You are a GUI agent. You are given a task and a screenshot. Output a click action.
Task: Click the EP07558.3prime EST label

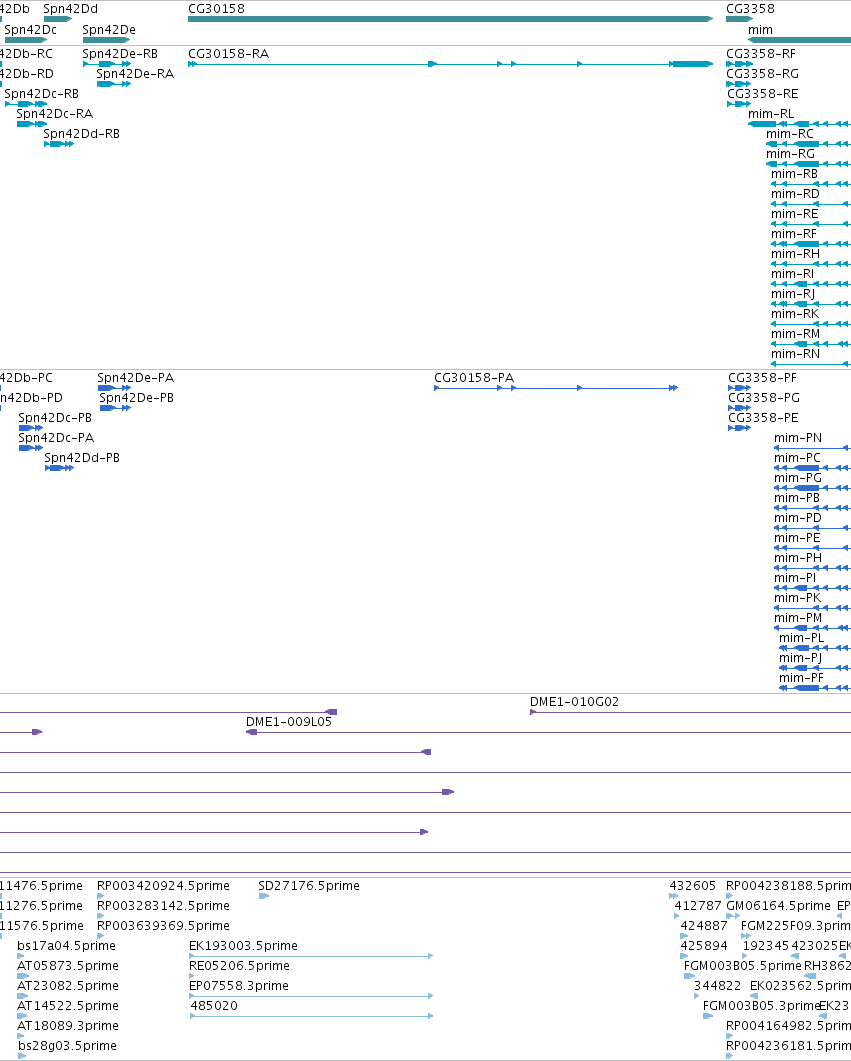click(239, 985)
